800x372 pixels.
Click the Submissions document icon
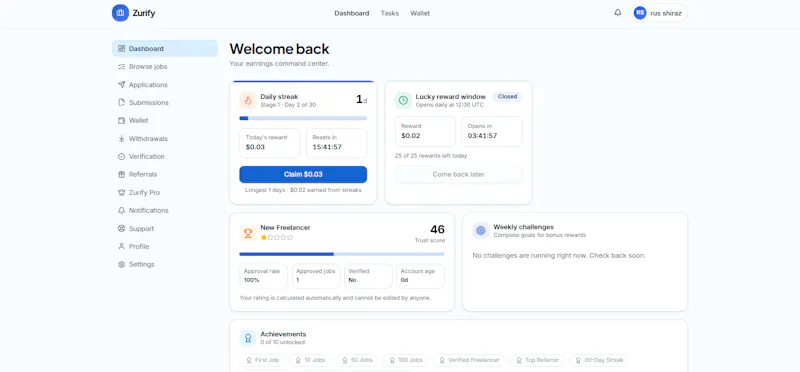coord(121,103)
